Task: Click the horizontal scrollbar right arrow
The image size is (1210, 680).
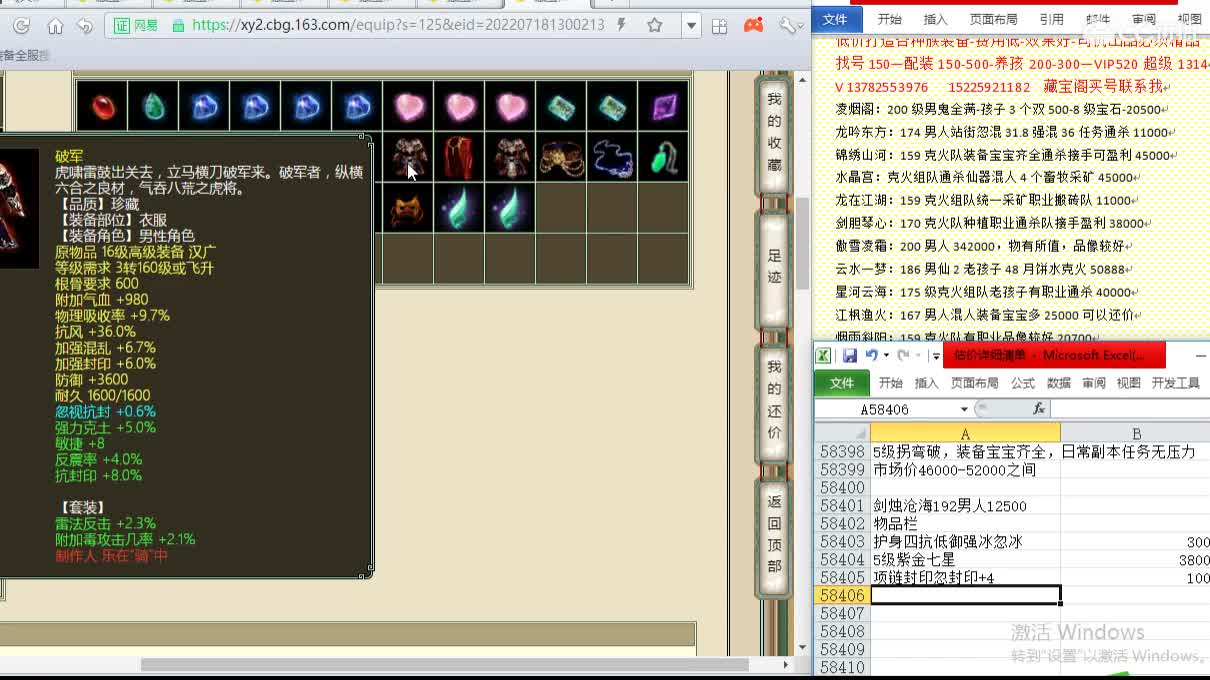Action: pos(787,665)
